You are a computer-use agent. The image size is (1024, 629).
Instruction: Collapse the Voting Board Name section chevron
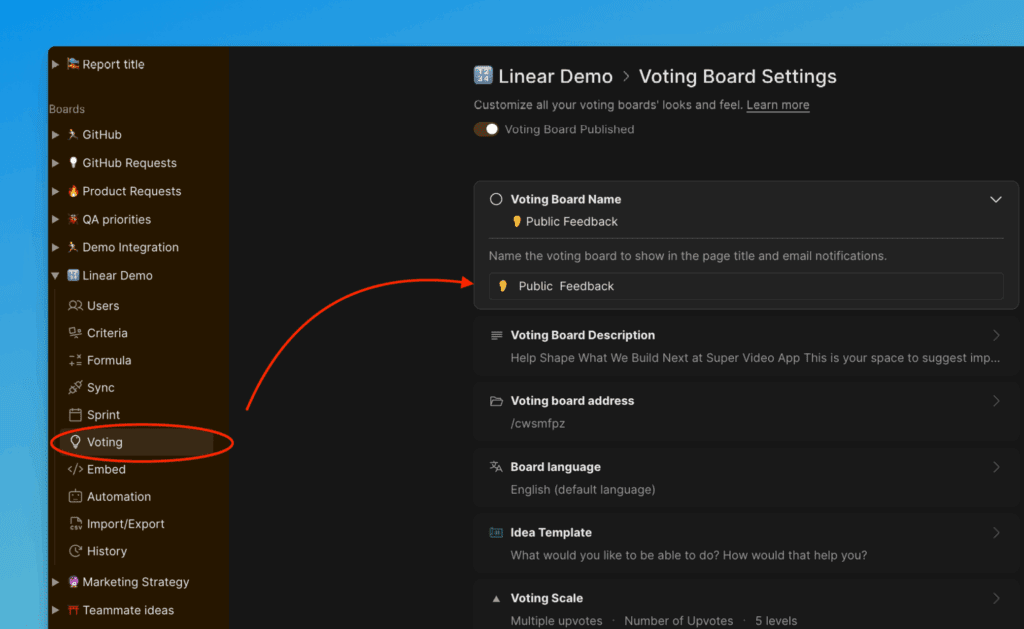(x=995, y=199)
